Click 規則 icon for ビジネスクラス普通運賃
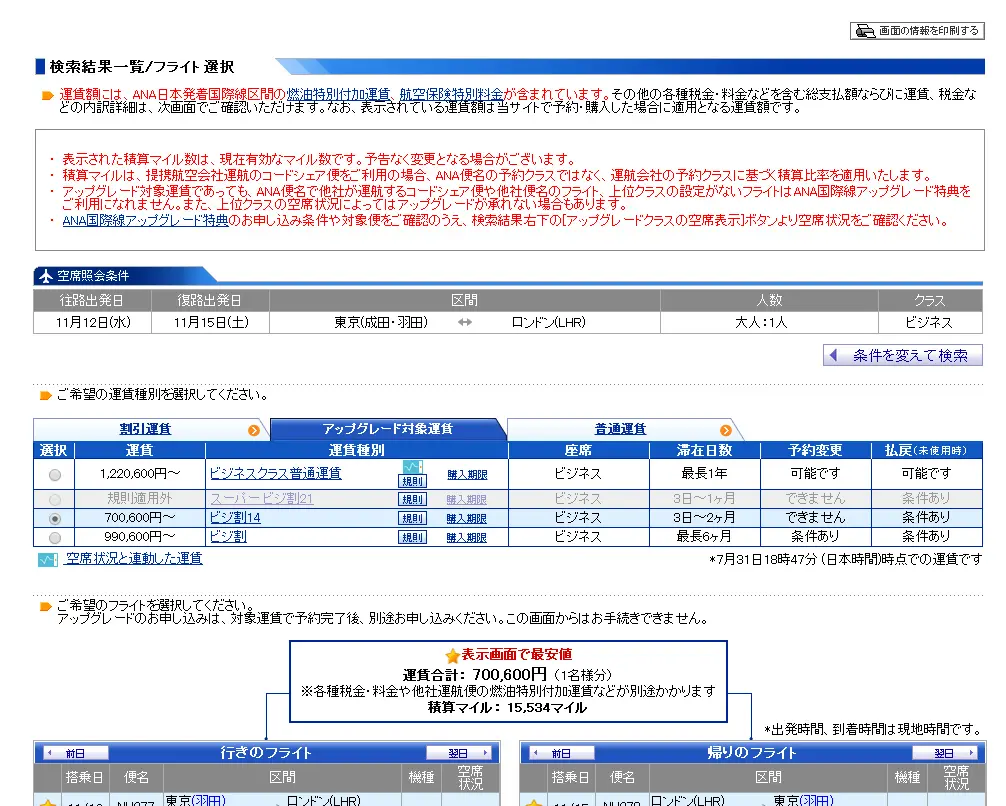The height and width of the screenshot is (806, 1006). [412, 481]
